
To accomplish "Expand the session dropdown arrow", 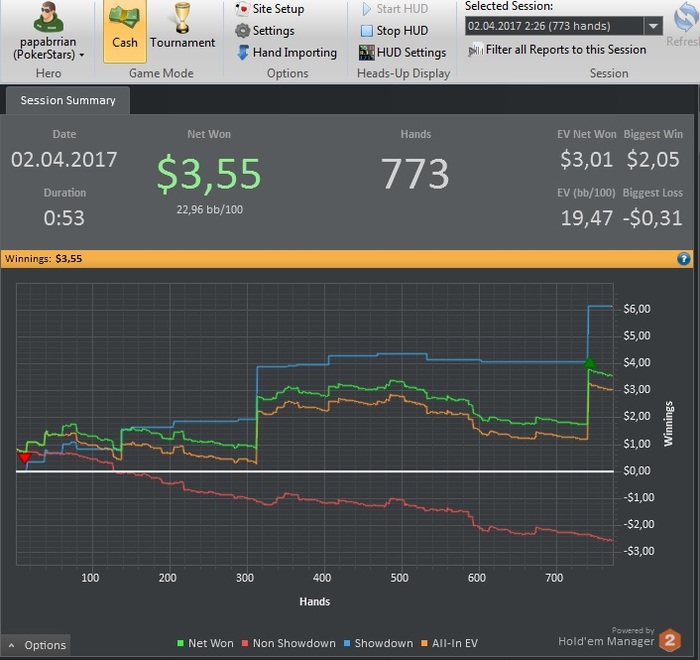I will point(653,26).
